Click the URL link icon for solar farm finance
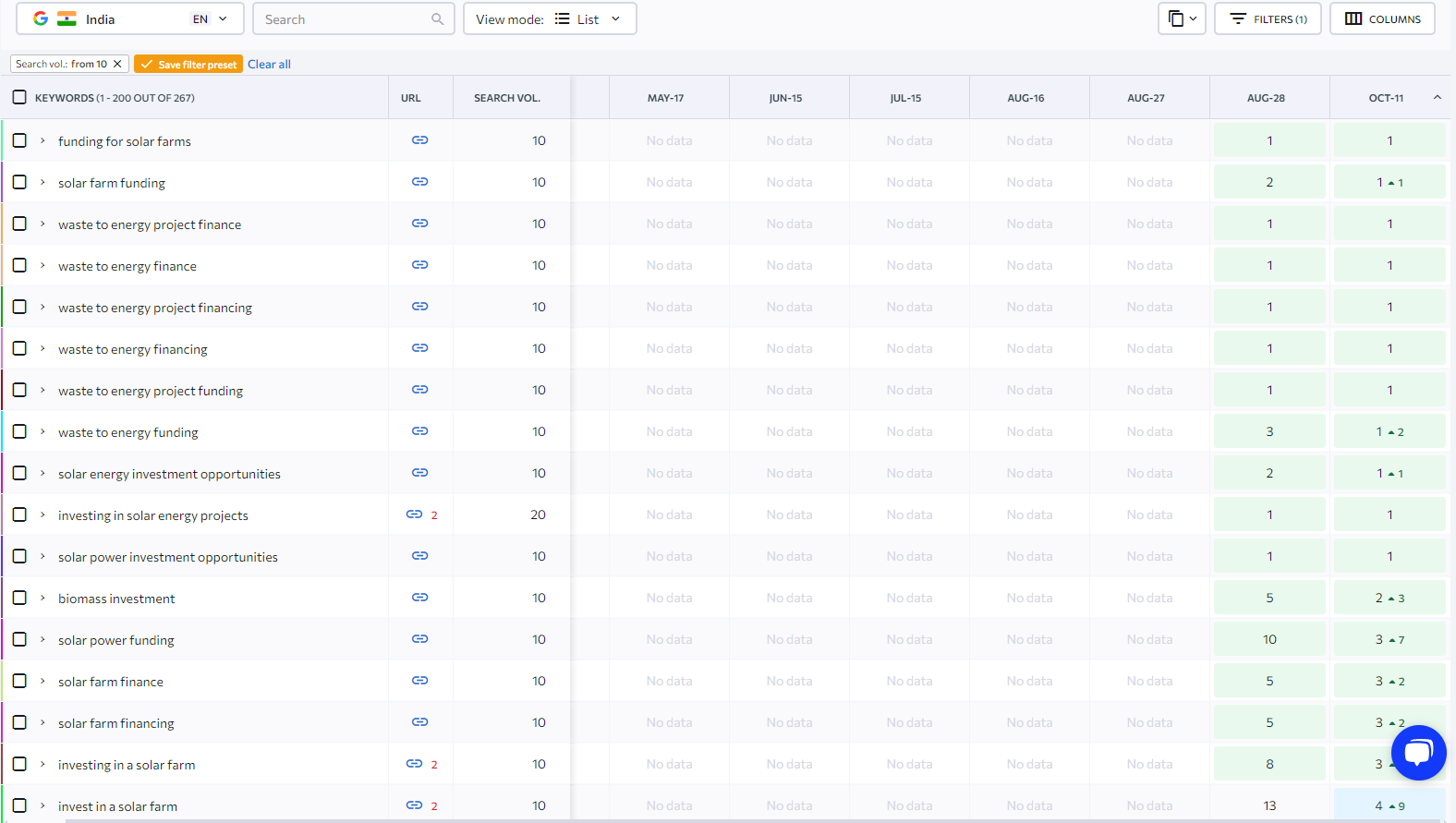The height and width of the screenshot is (823, 1456). pyautogui.click(x=419, y=681)
